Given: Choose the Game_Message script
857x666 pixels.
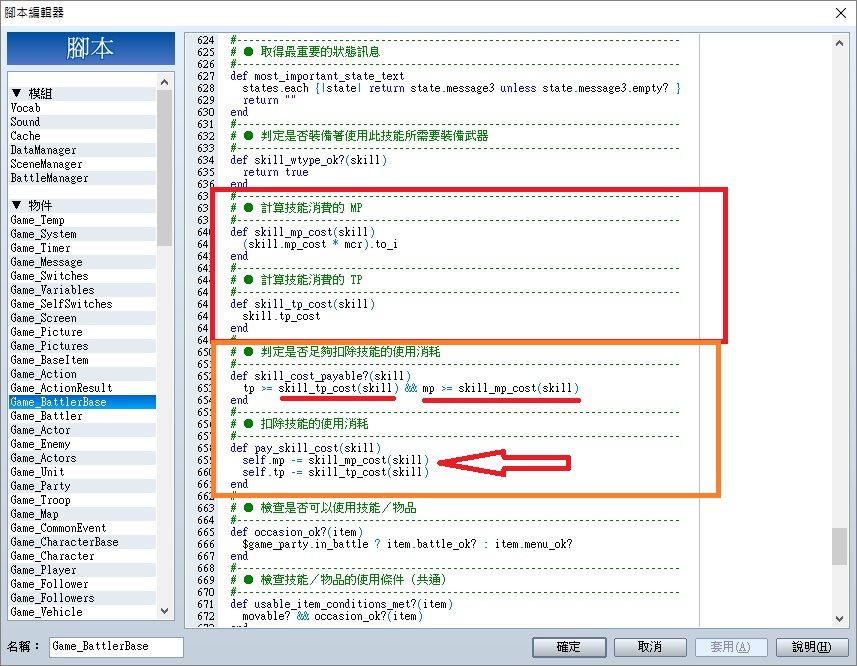Looking at the screenshot, I should 83,262.
